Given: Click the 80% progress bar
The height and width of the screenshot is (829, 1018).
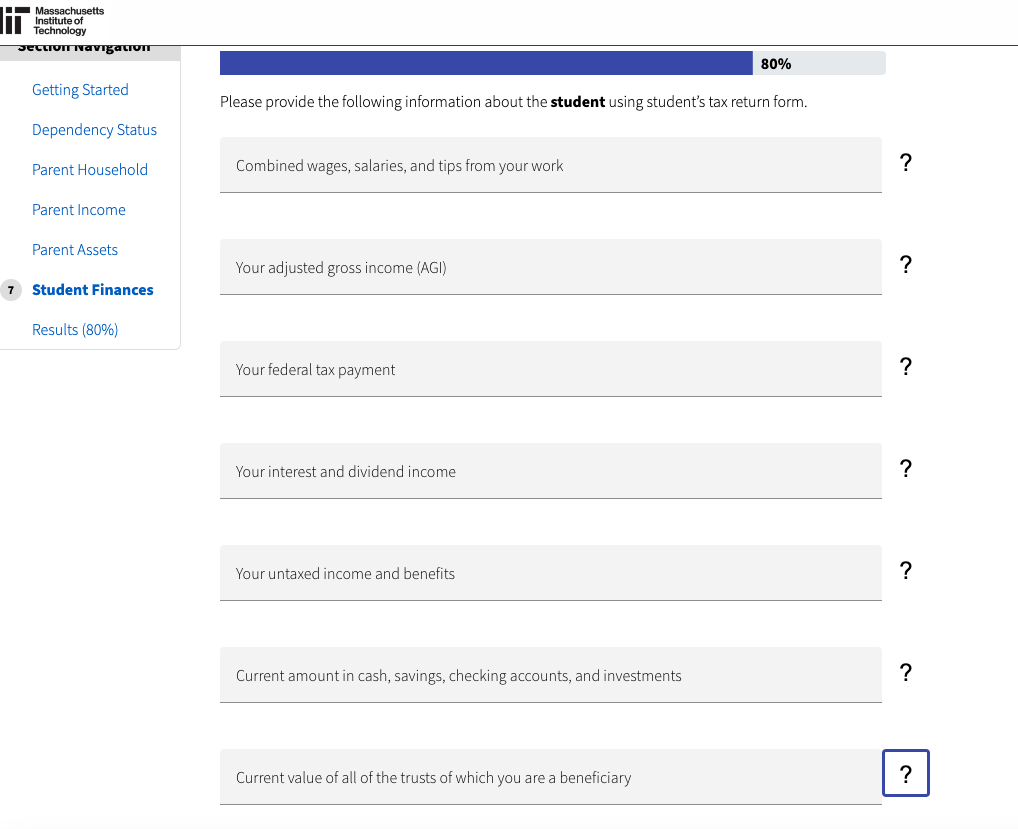Looking at the screenshot, I should [x=552, y=64].
